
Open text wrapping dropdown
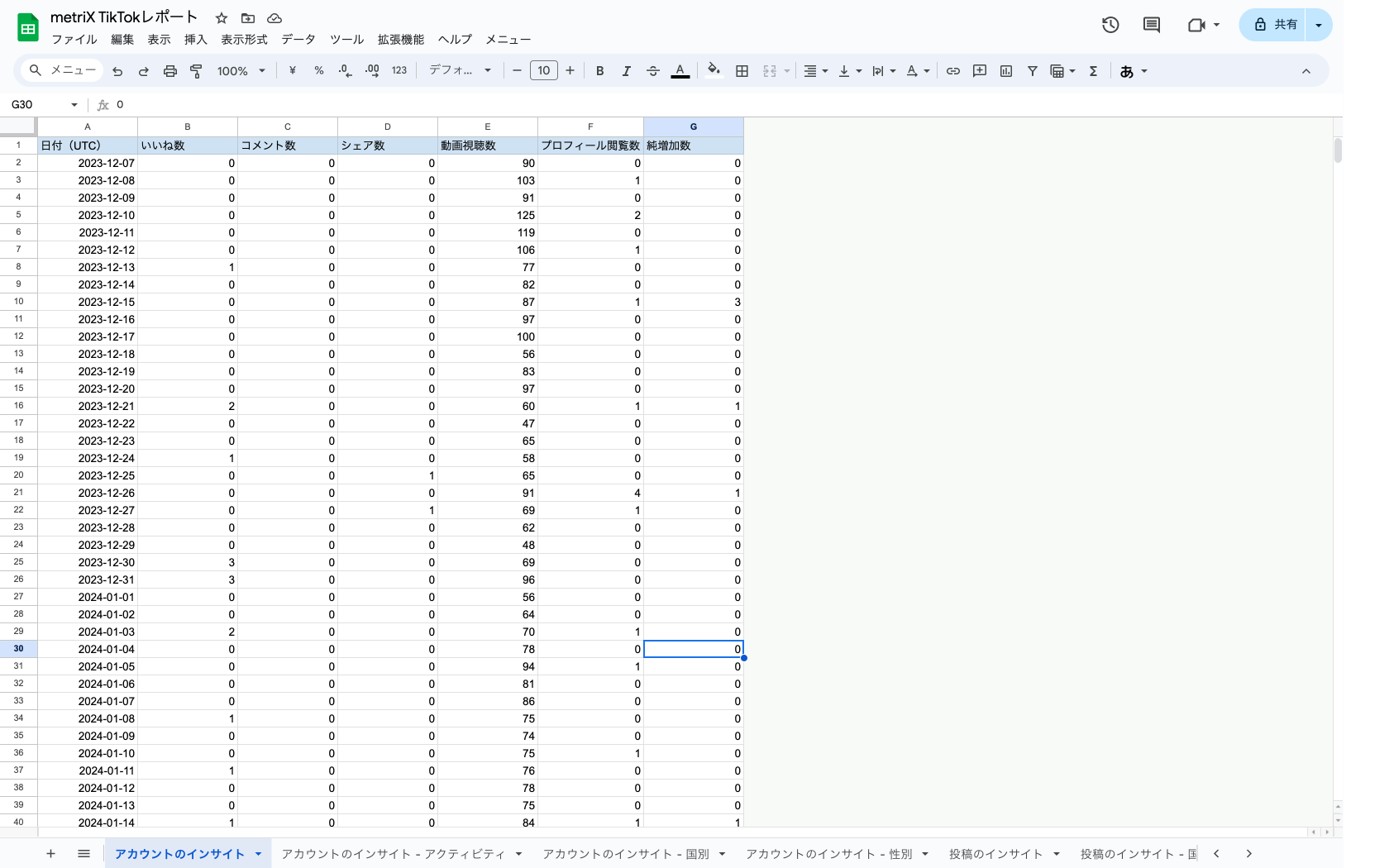pos(884,71)
